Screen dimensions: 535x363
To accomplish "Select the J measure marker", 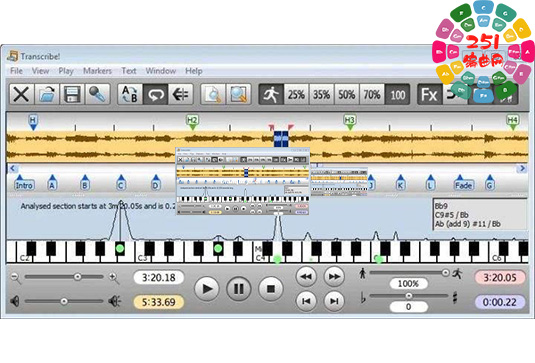I will click(x=371, y=184).
